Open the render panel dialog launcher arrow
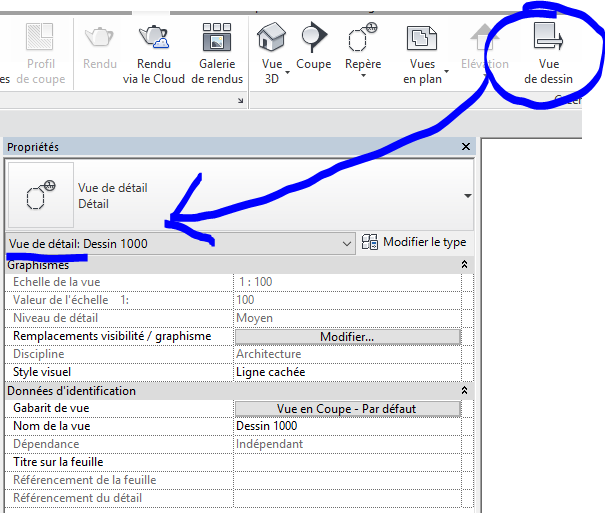 click(x=240, y=101)
